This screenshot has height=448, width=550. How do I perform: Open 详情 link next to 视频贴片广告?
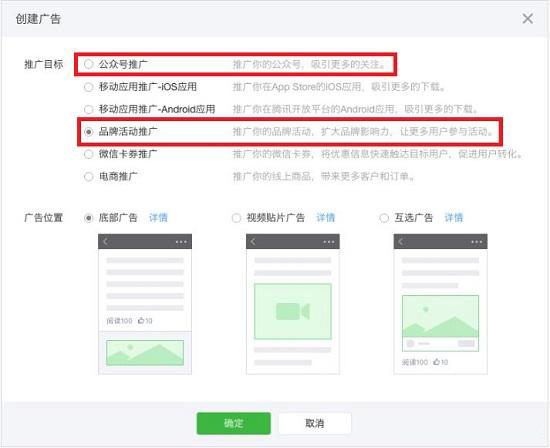click(326, 218)
